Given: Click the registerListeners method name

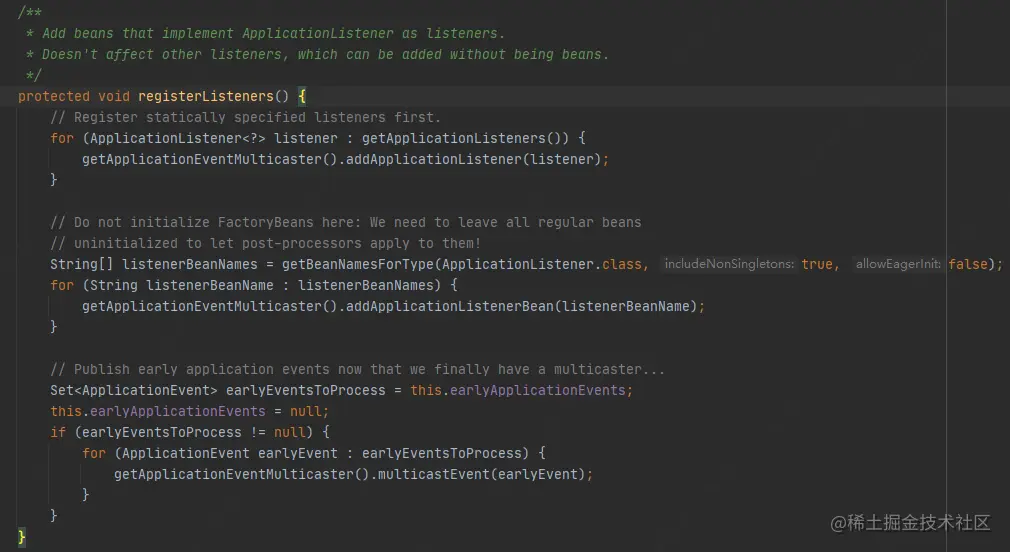Looking at the screenshot, I should (206, 96).
